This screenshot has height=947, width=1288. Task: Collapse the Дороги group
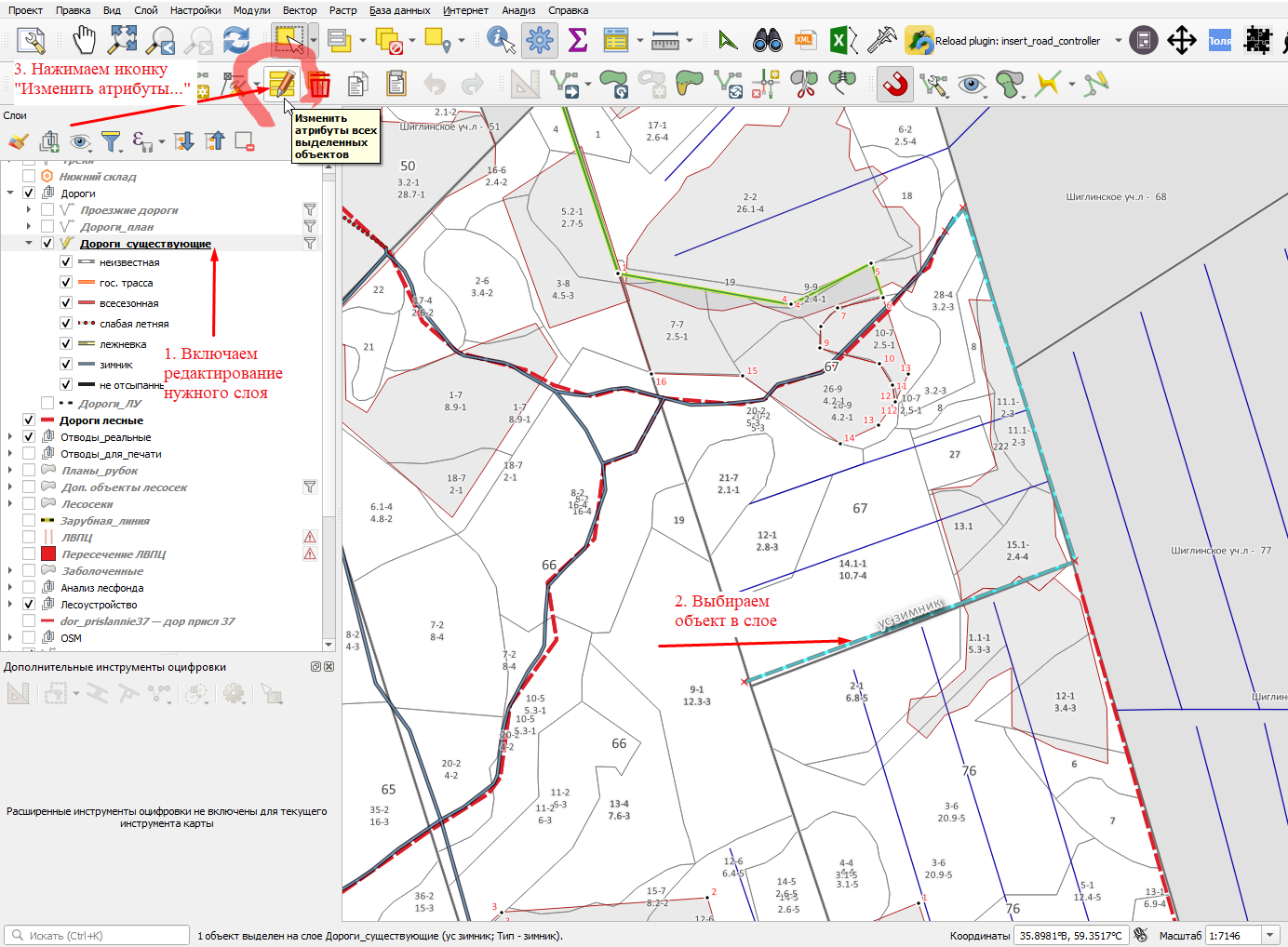(x=10, y=193)
